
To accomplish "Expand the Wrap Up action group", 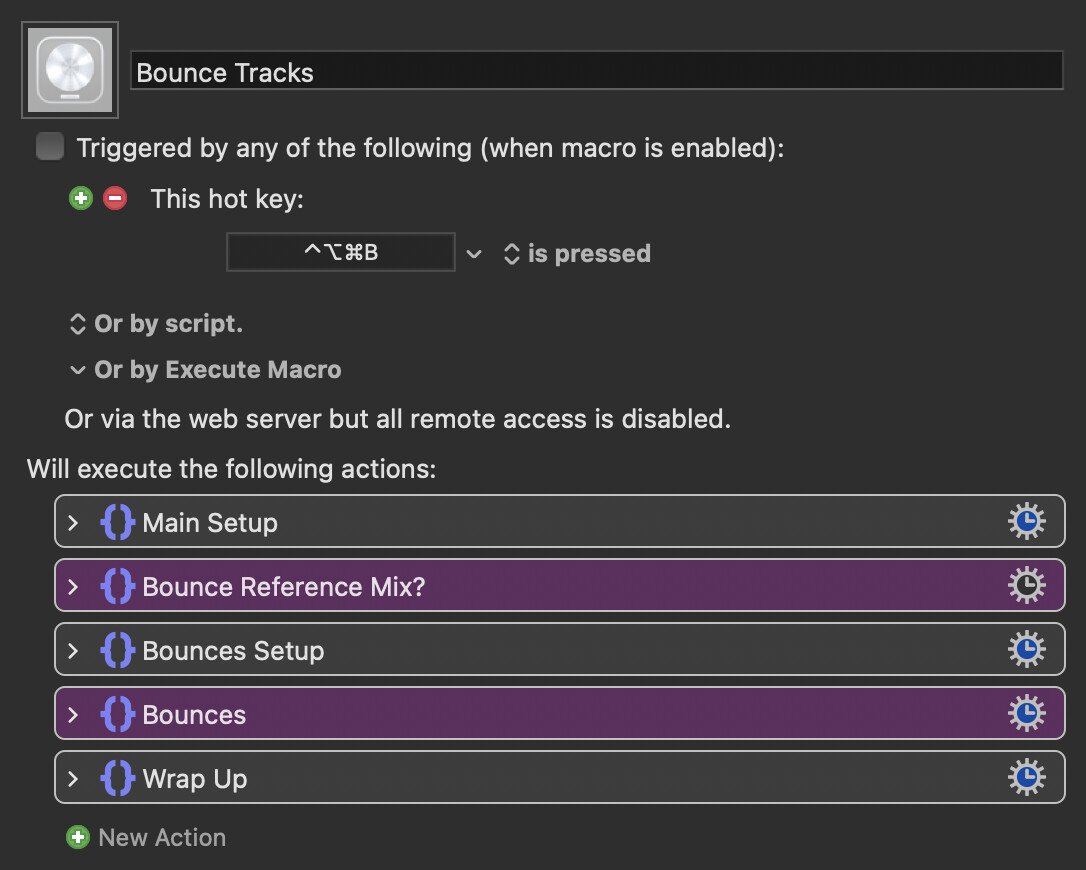I will click(73, 778).
